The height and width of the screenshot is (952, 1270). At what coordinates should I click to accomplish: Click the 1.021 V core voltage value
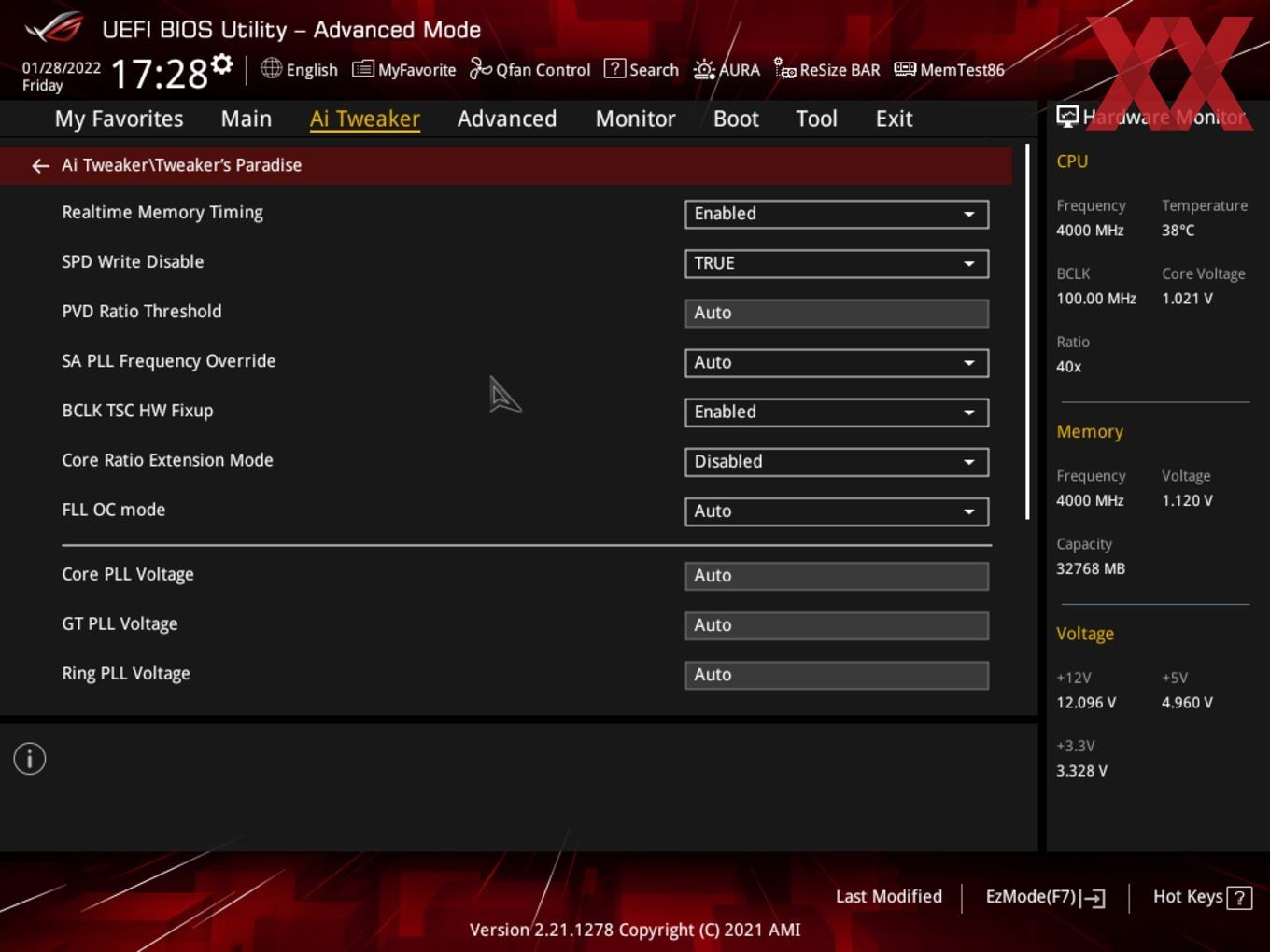pos(1188,299)
